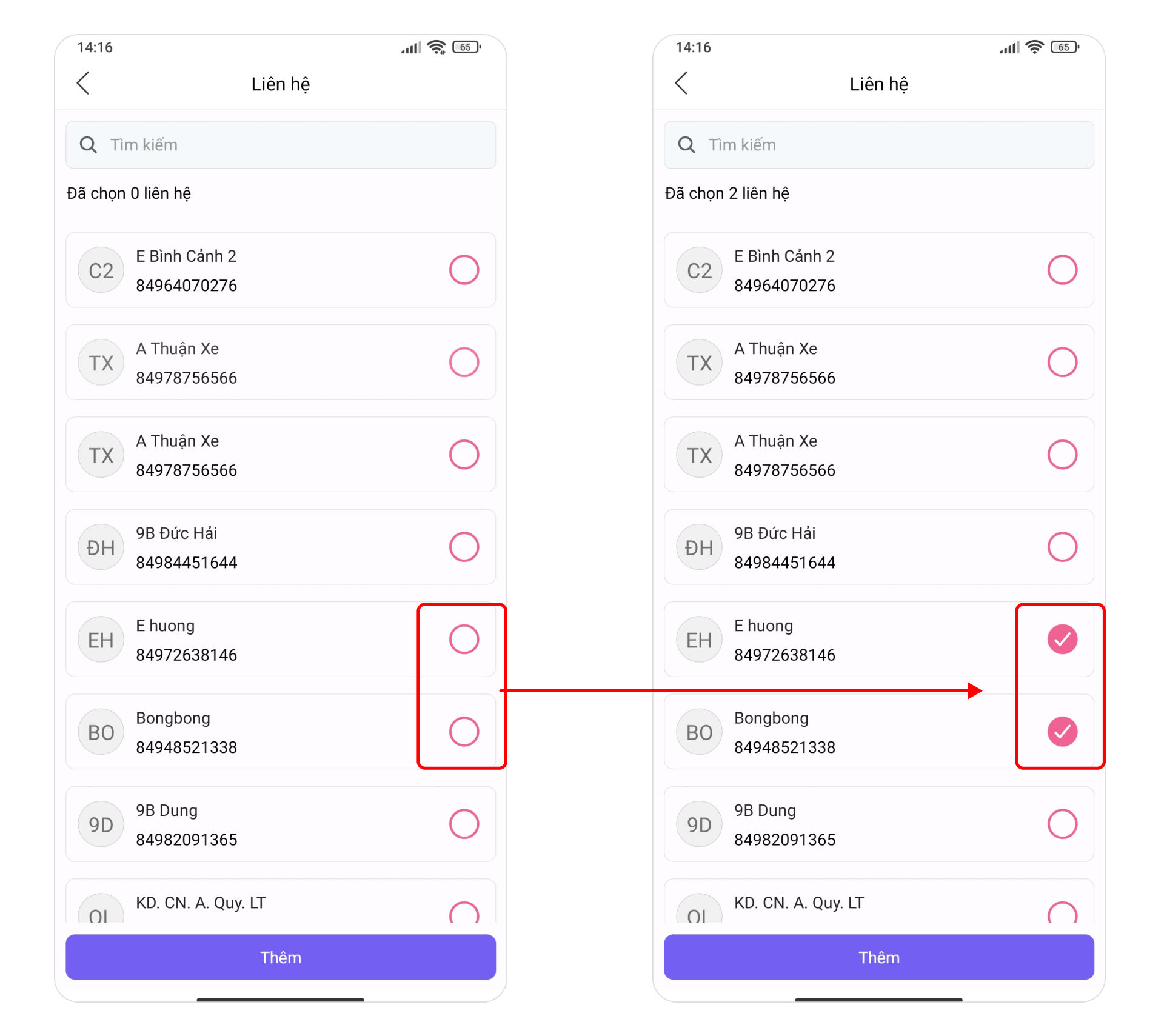Click the Thêm button on right screen
This screenshot has width=1164, height=1036.
(879, 957)
